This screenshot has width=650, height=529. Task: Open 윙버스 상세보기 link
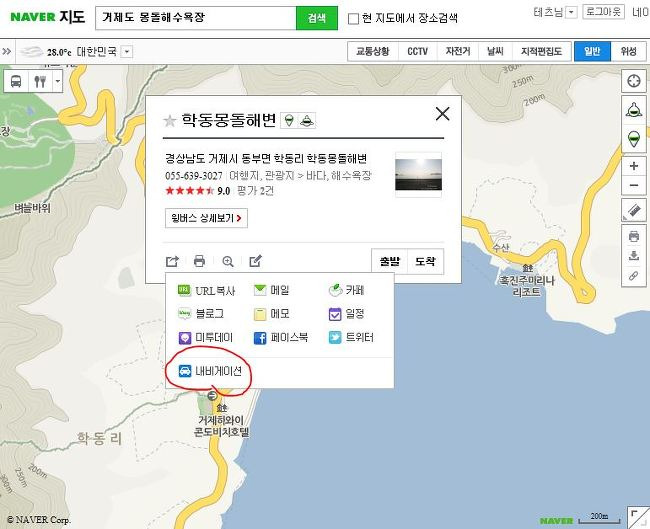206,218
